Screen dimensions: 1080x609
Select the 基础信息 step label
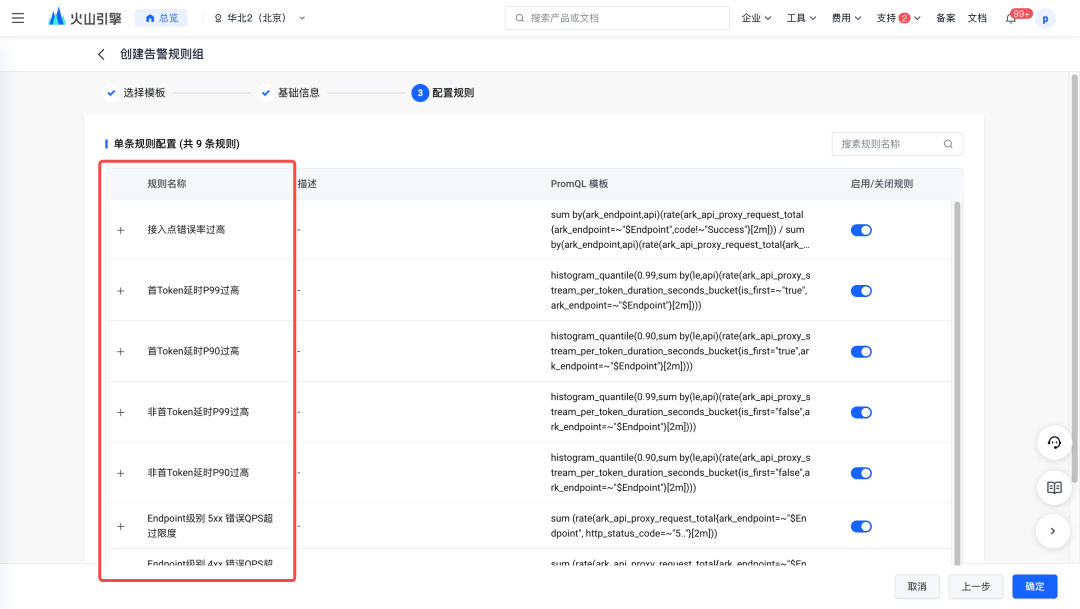pos(298,92)
